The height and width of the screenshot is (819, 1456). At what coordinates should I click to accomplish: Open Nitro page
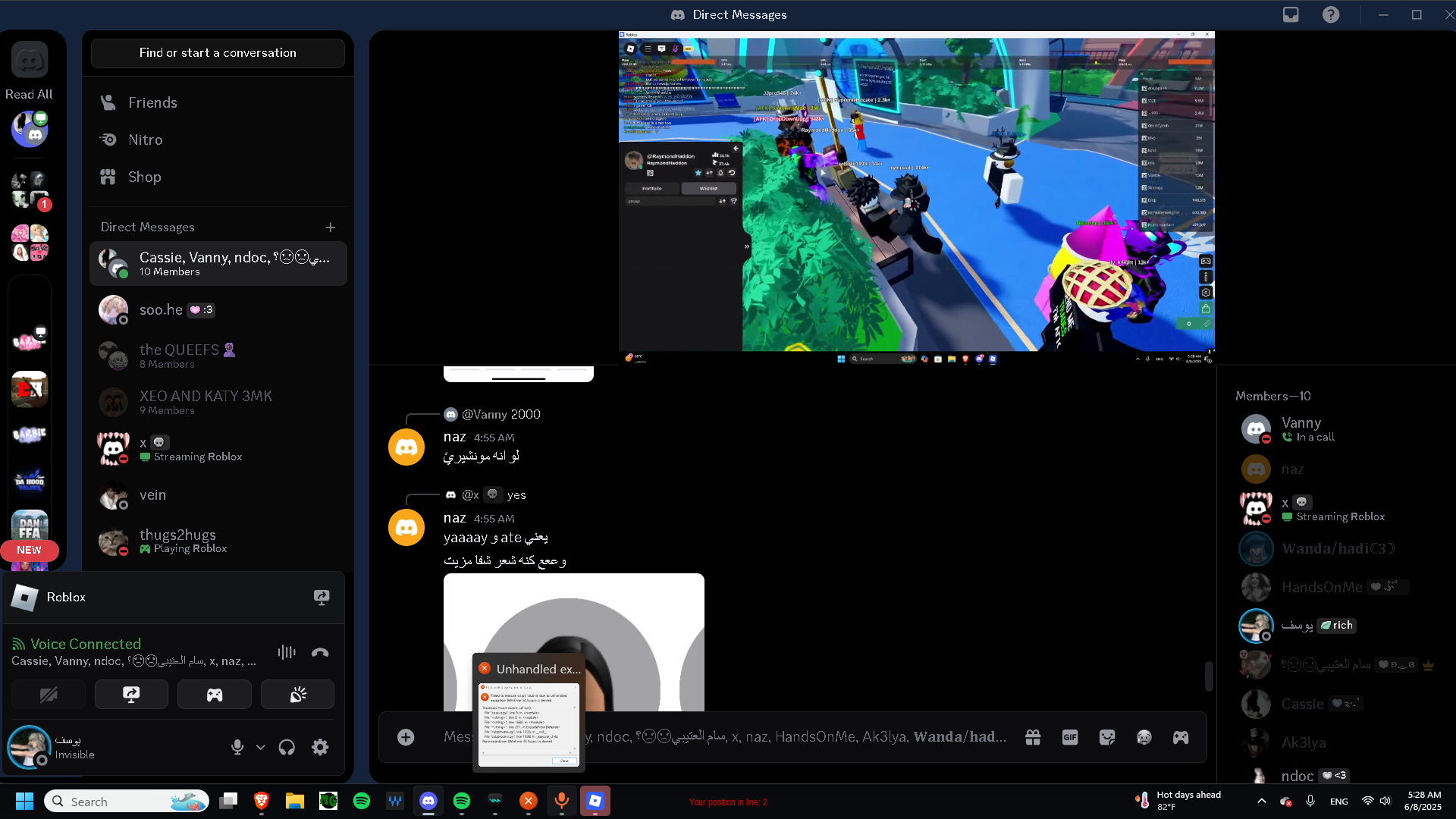[218, 140]
